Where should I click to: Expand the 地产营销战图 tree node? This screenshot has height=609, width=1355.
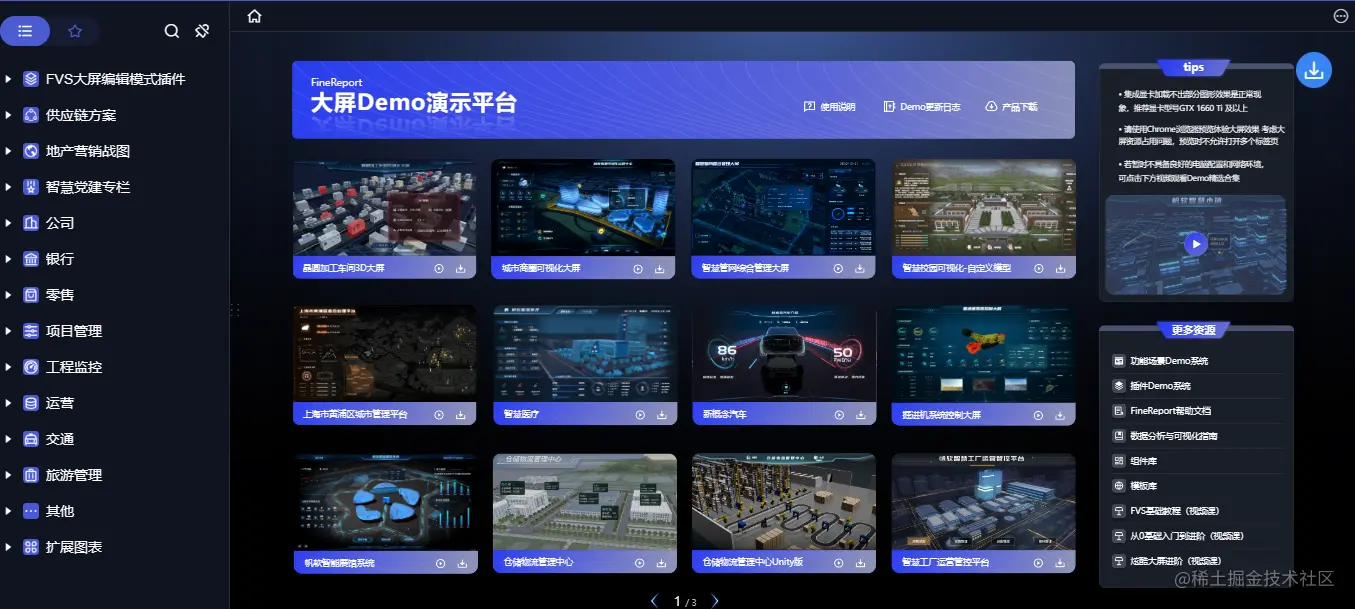8,151
